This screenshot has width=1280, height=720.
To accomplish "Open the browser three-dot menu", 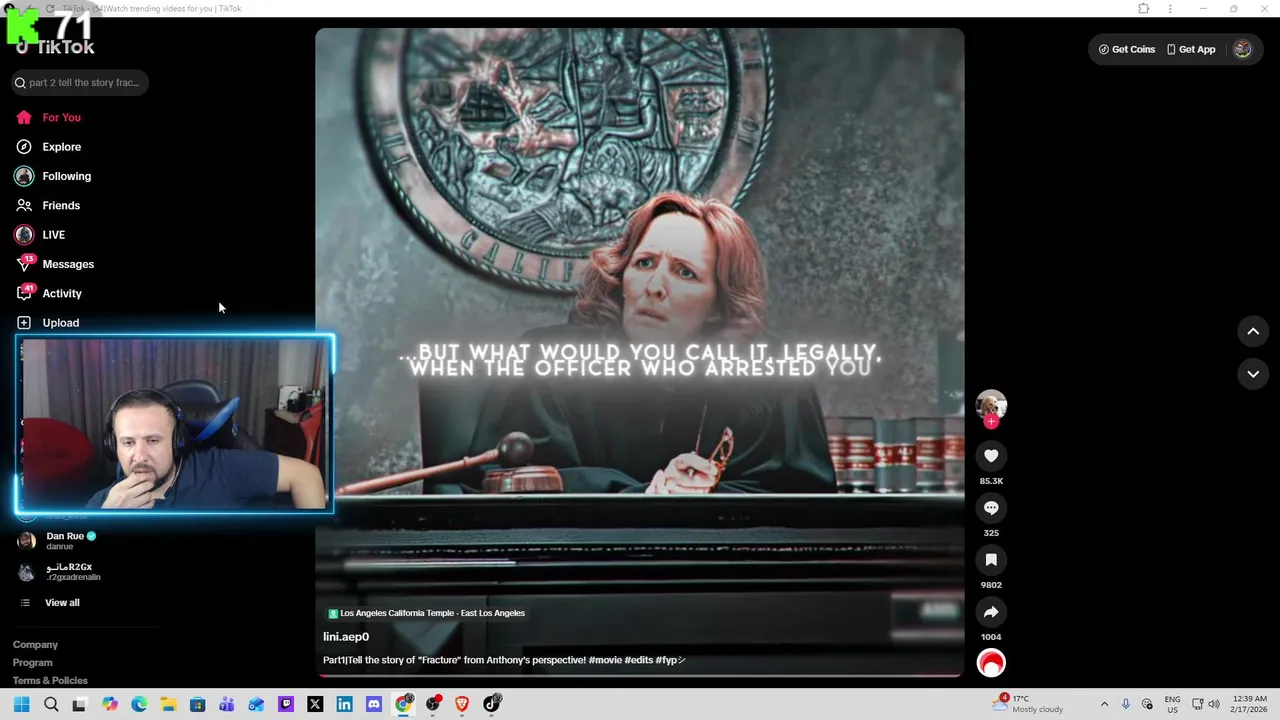I will point(1170,9).
